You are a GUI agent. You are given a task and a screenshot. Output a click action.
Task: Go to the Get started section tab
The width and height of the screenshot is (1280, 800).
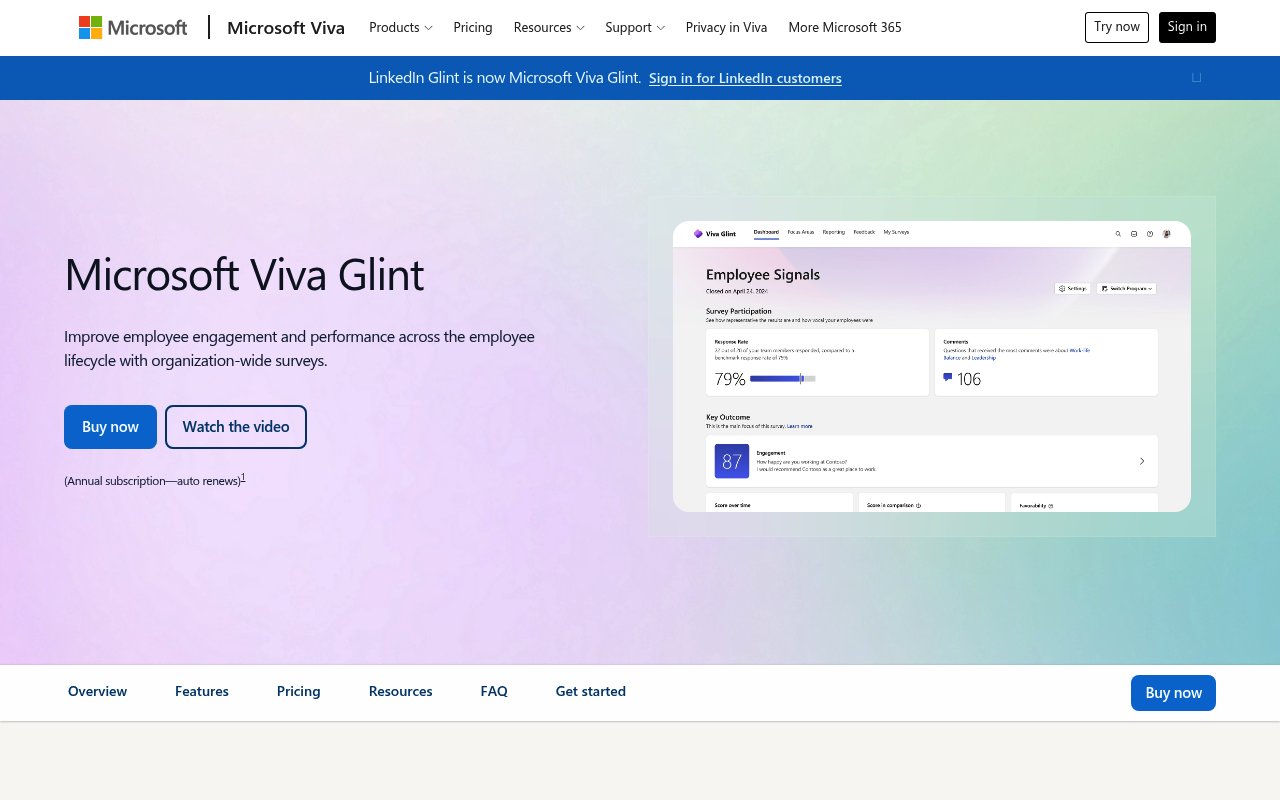click(x=591, y=691)
